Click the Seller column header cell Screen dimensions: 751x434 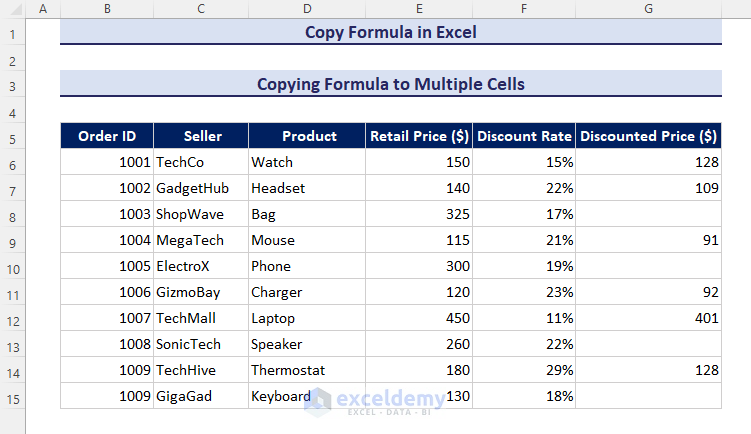click(x=201, y=136)
